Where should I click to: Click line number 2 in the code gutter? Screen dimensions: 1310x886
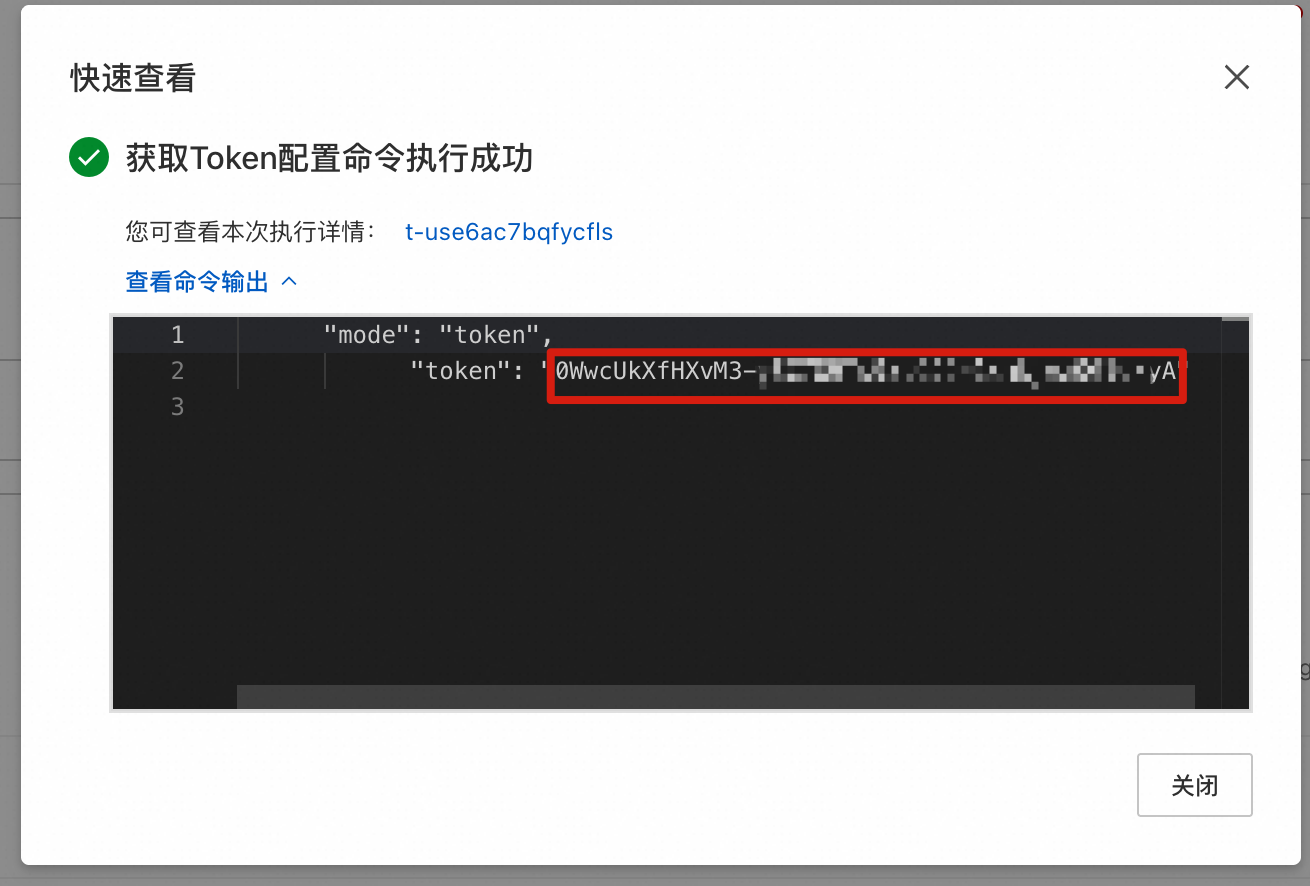[x=177, y=371]
